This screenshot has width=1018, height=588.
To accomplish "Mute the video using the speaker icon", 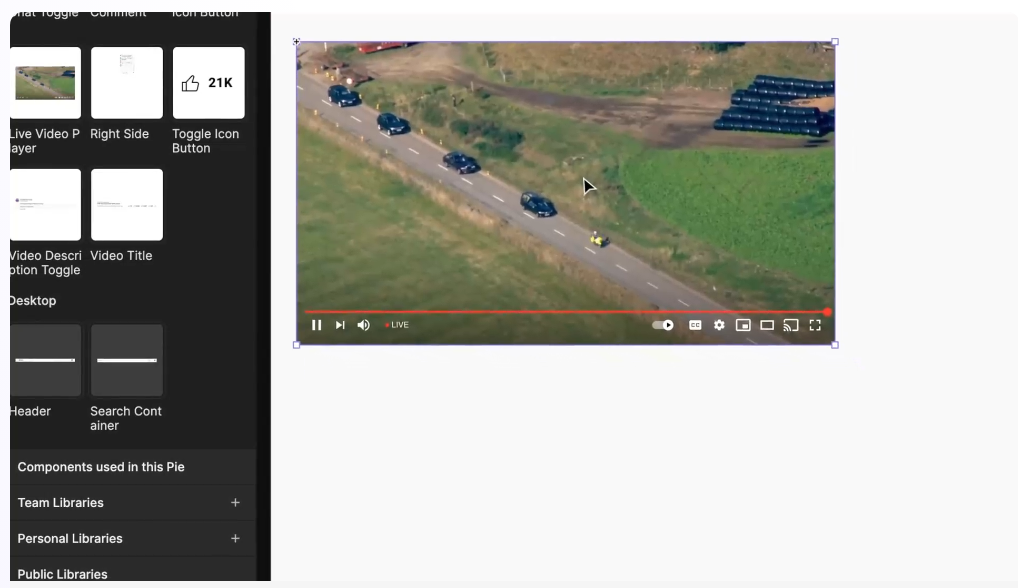I will click(363, 325).
